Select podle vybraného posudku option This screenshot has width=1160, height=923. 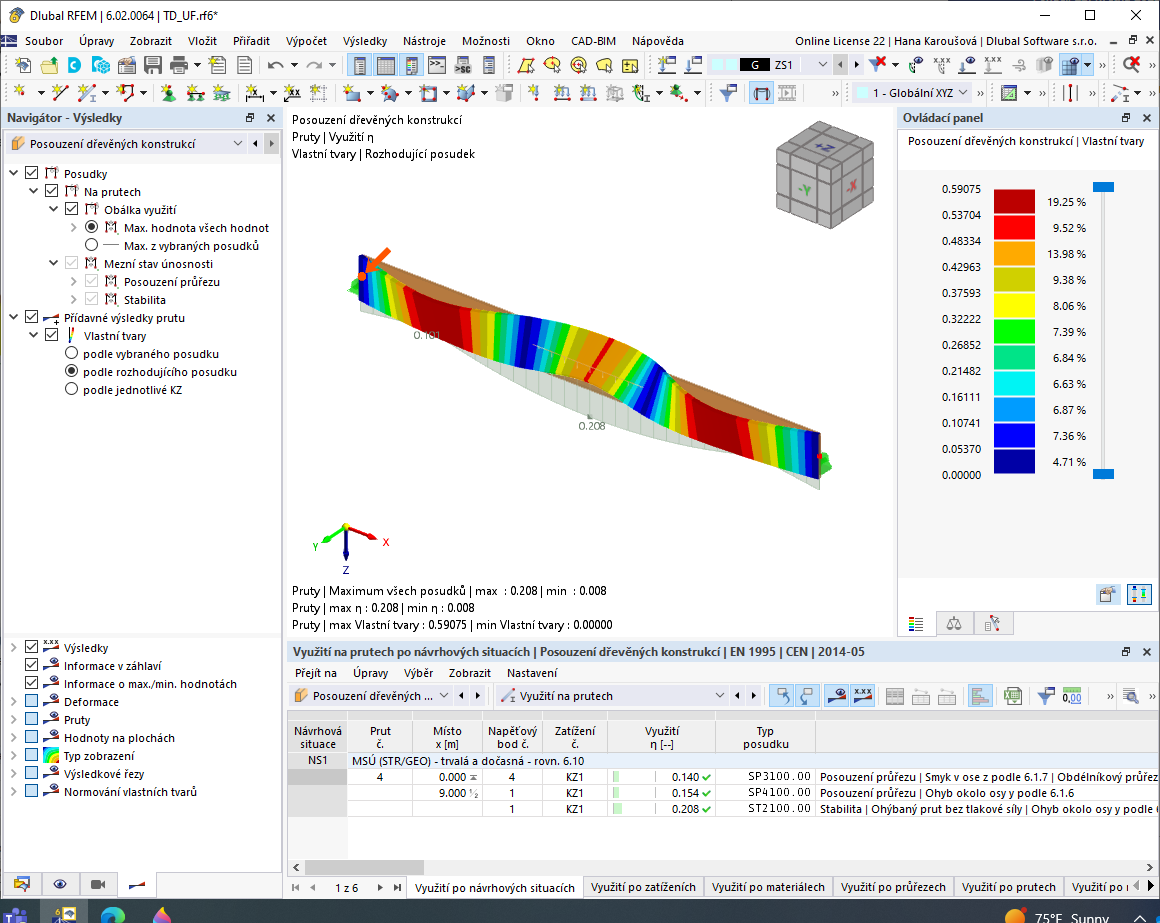(x=72, y=354)
